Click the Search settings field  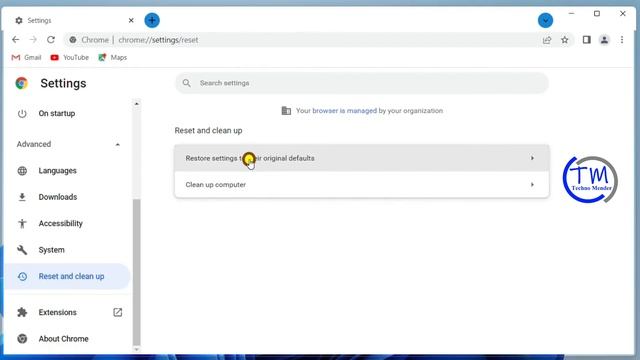tap(362, 83)
